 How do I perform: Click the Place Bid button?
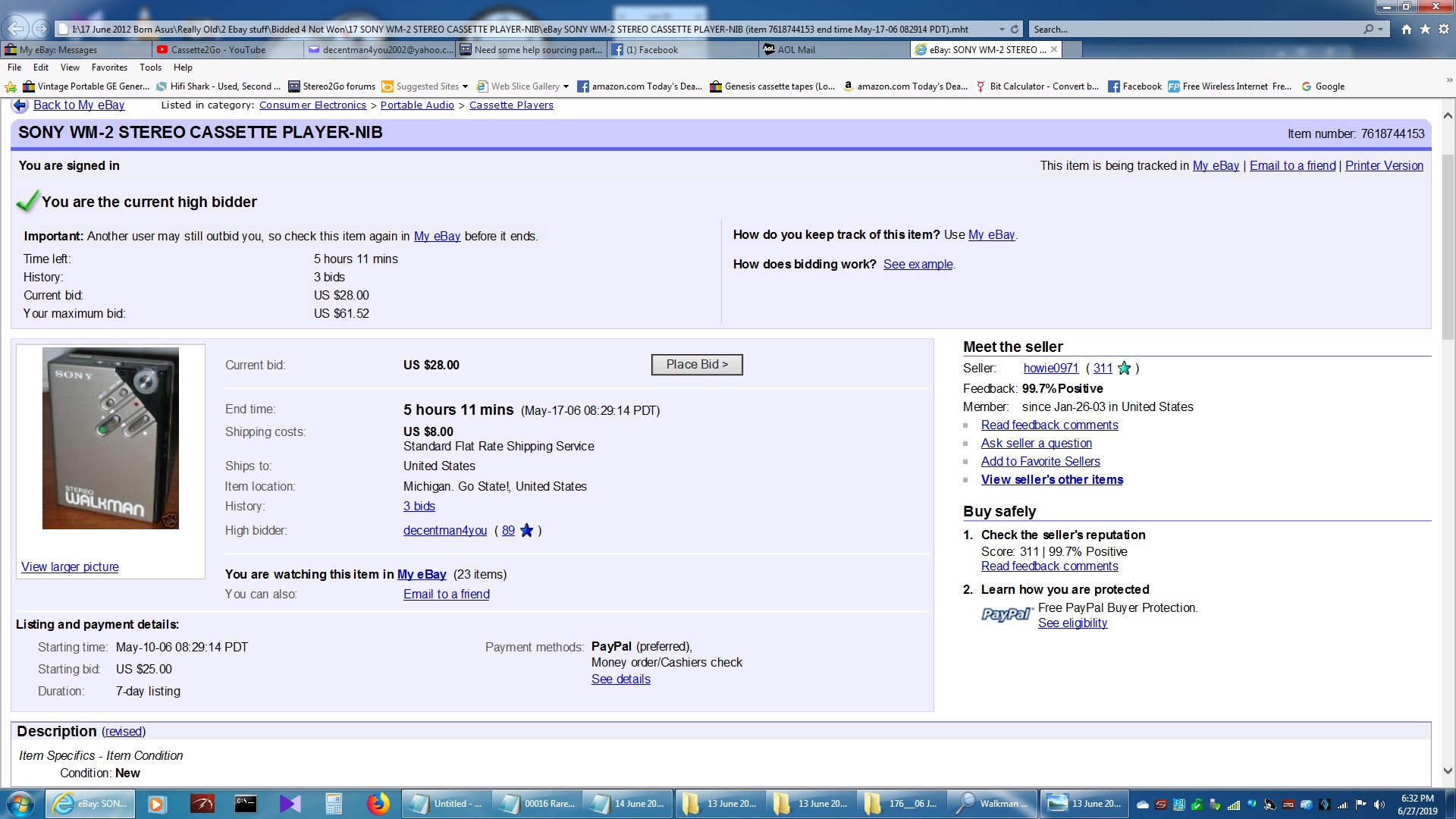click(697, 365)
